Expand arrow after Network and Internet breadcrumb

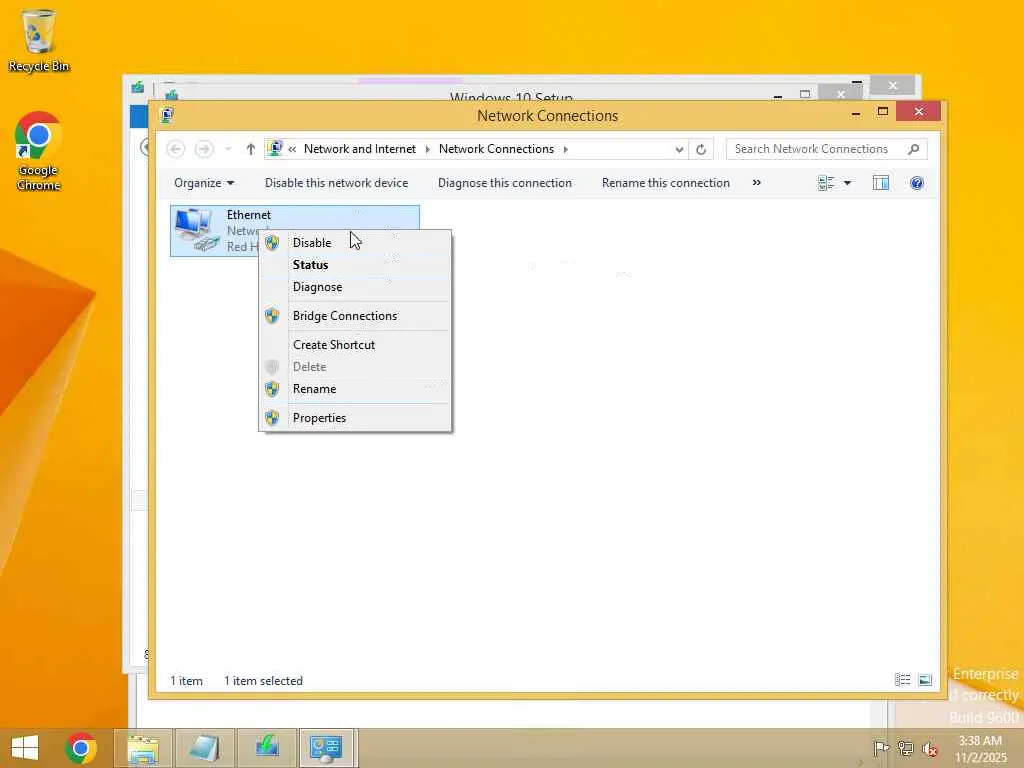427,150
